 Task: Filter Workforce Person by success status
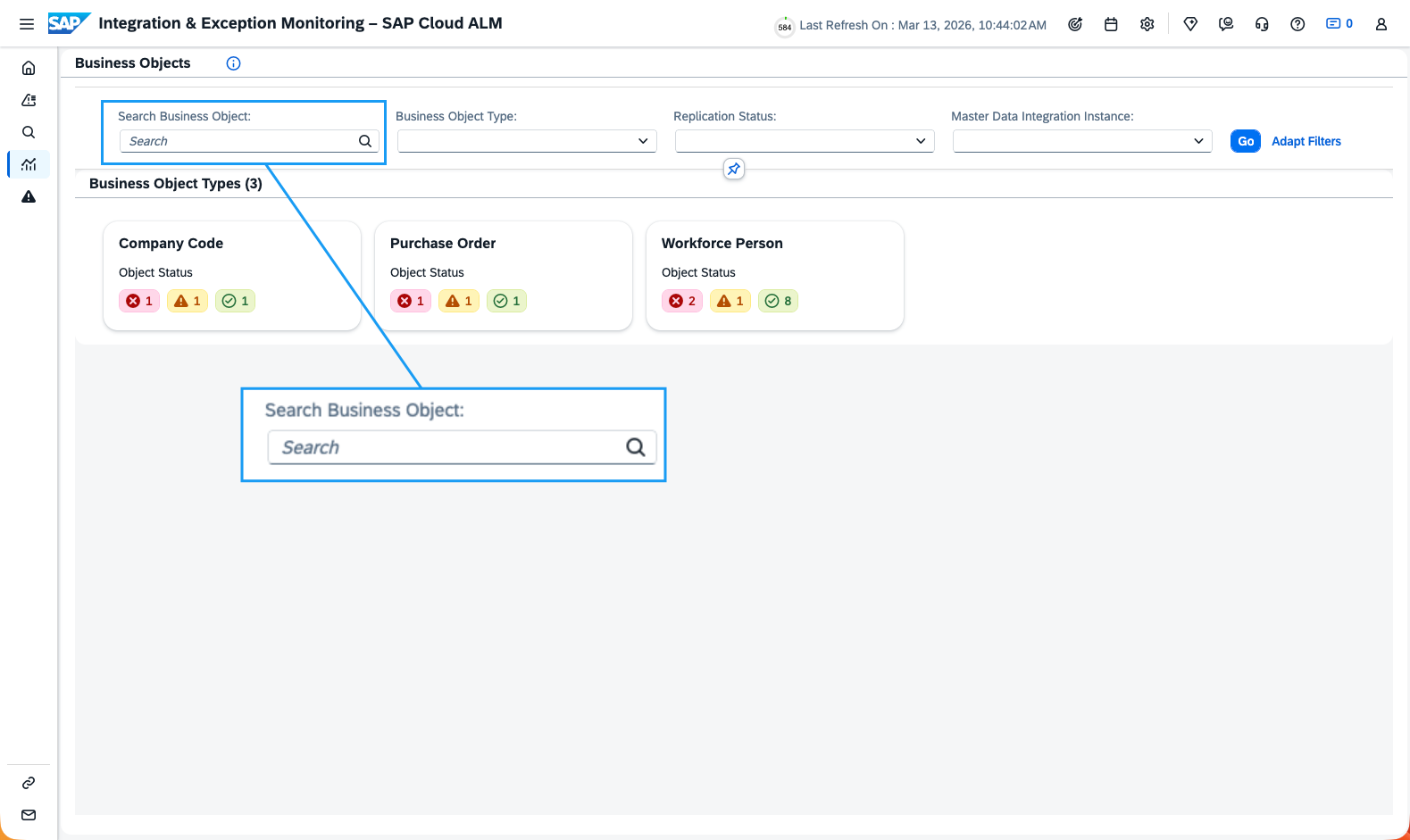pos(778,301)
